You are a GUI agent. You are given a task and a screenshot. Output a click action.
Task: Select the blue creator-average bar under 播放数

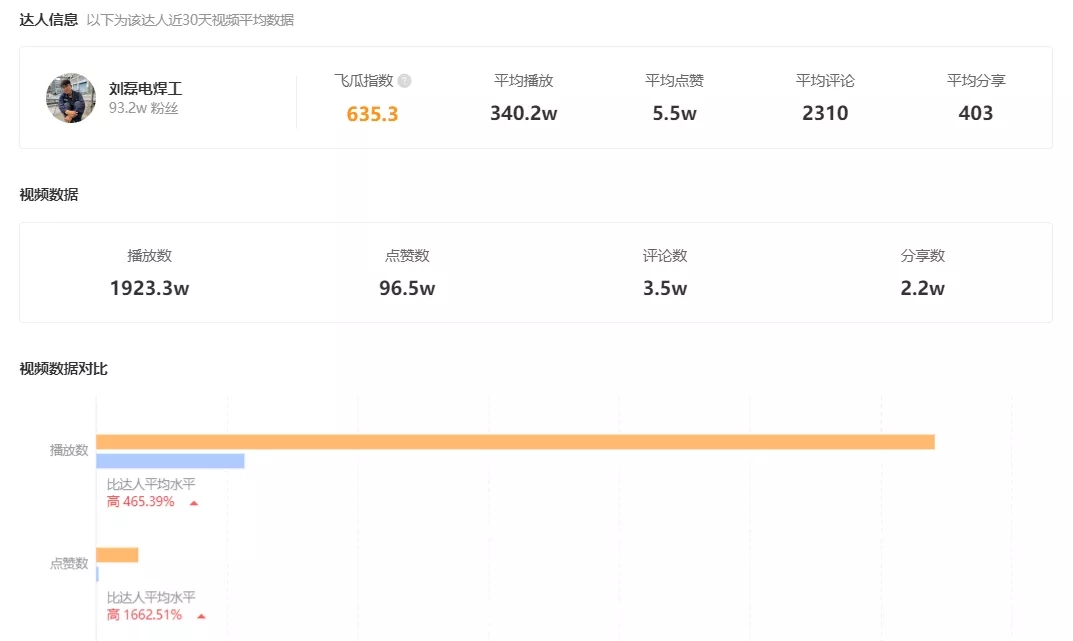[x=170, y=460]
